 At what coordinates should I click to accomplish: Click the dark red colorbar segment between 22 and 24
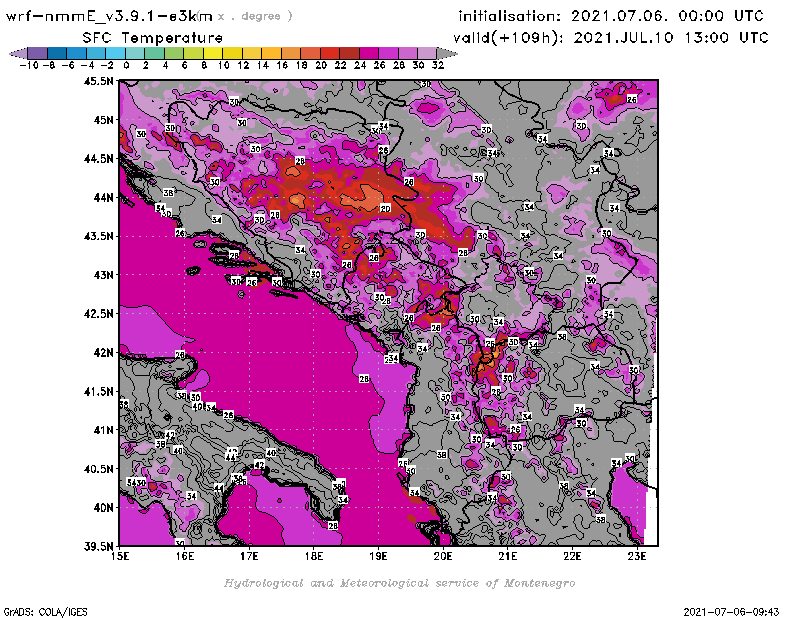(x=349, y=53)
